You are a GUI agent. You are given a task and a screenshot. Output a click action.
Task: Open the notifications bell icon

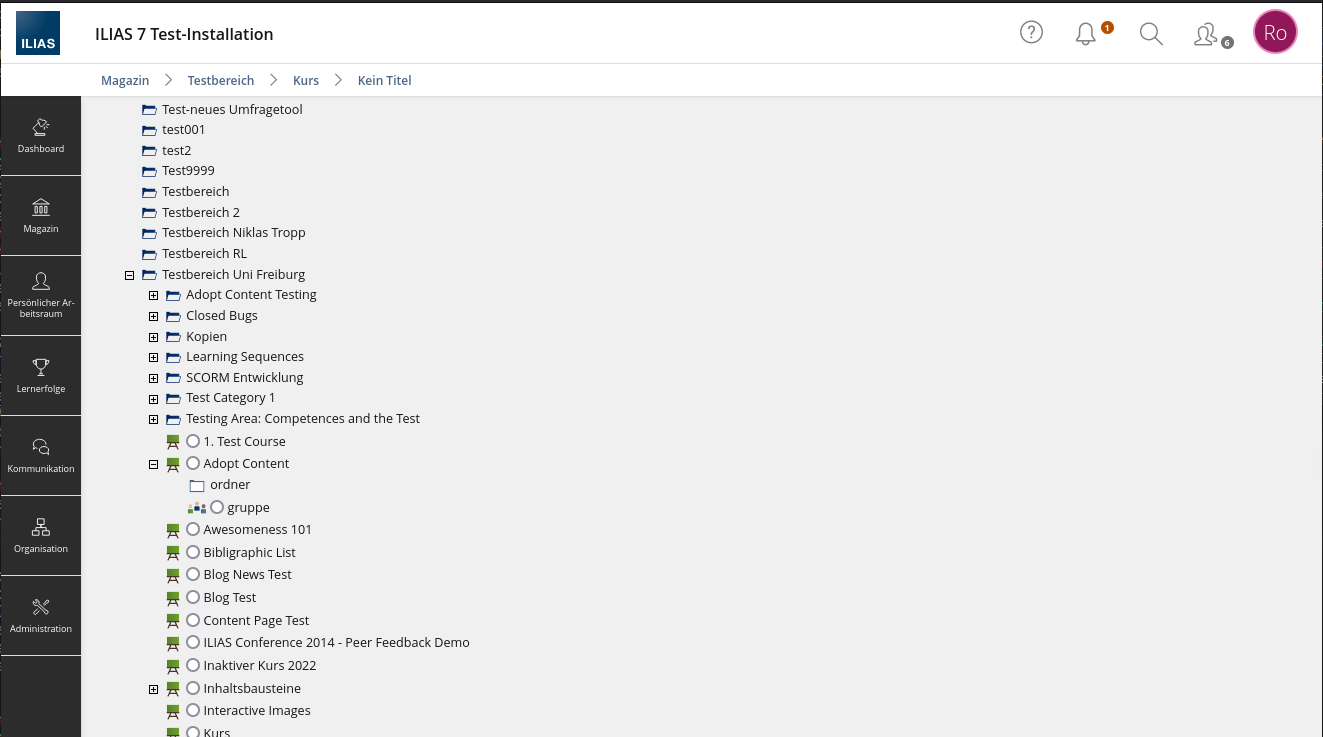[x=1086, y=34]
